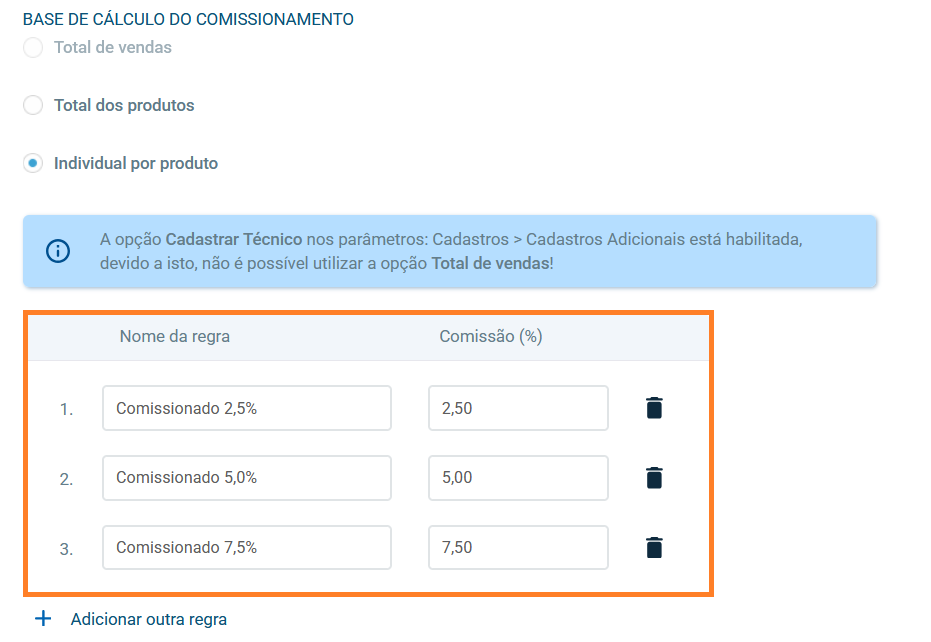This screenshot has height=642, width=931.
Task: Click the Comissionado 7,5% name field
Action: point(246,548)
